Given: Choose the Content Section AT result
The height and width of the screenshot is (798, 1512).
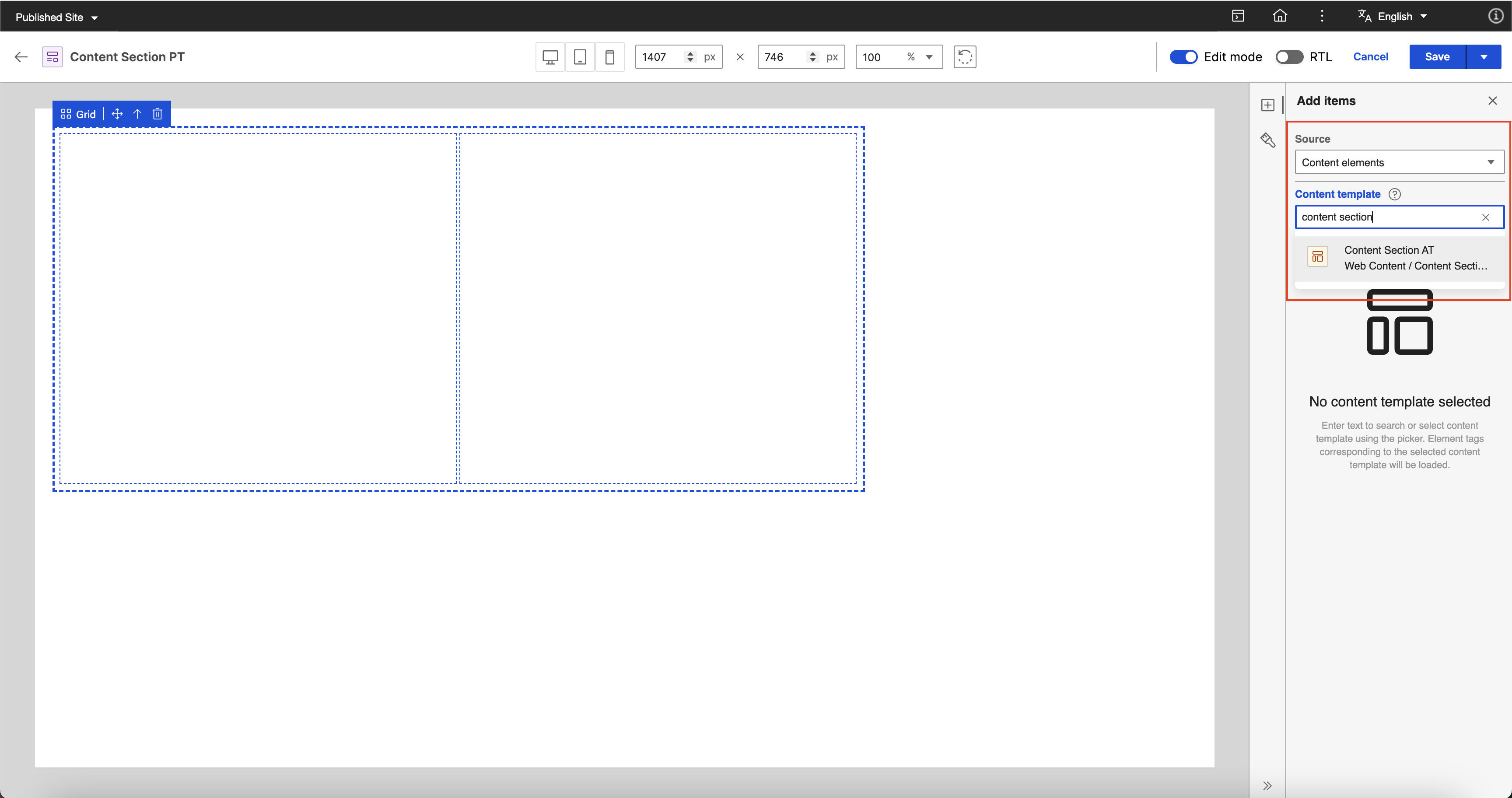Looking at the screenshot, I should (x=1399, y=258).
